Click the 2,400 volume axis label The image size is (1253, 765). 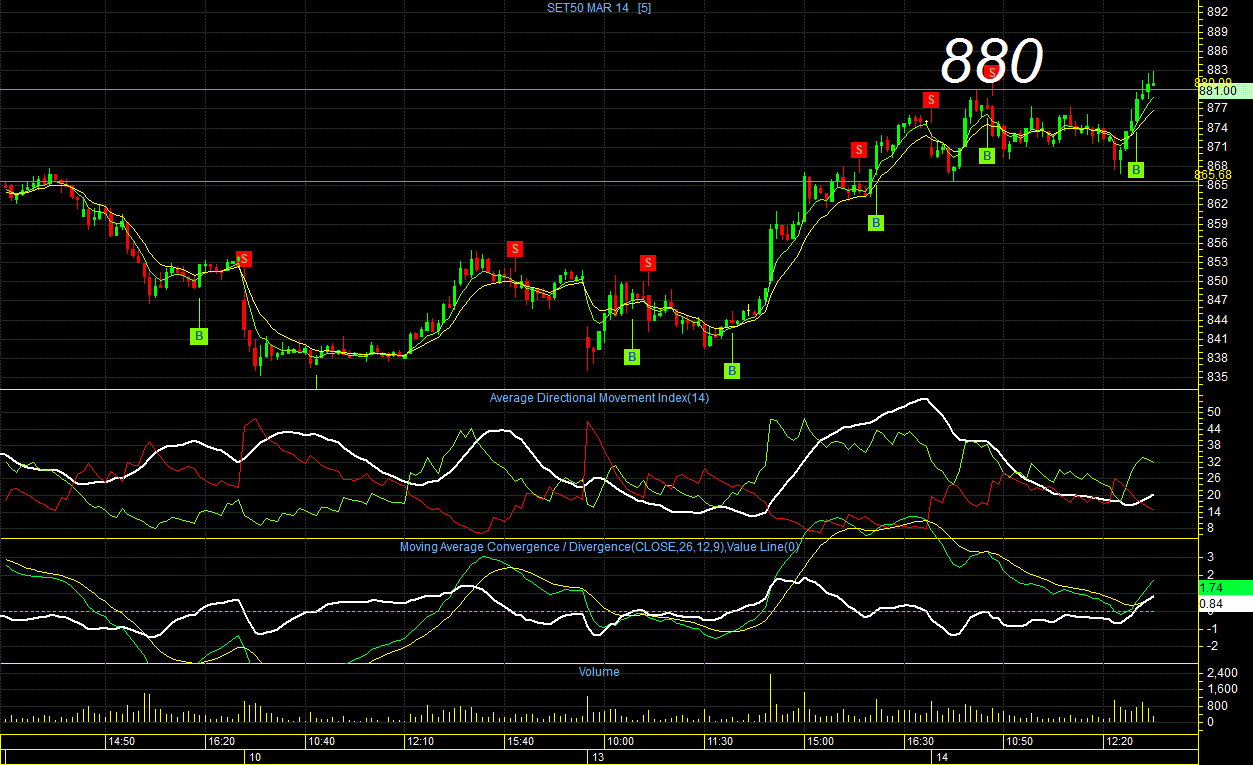(1222, 673)
